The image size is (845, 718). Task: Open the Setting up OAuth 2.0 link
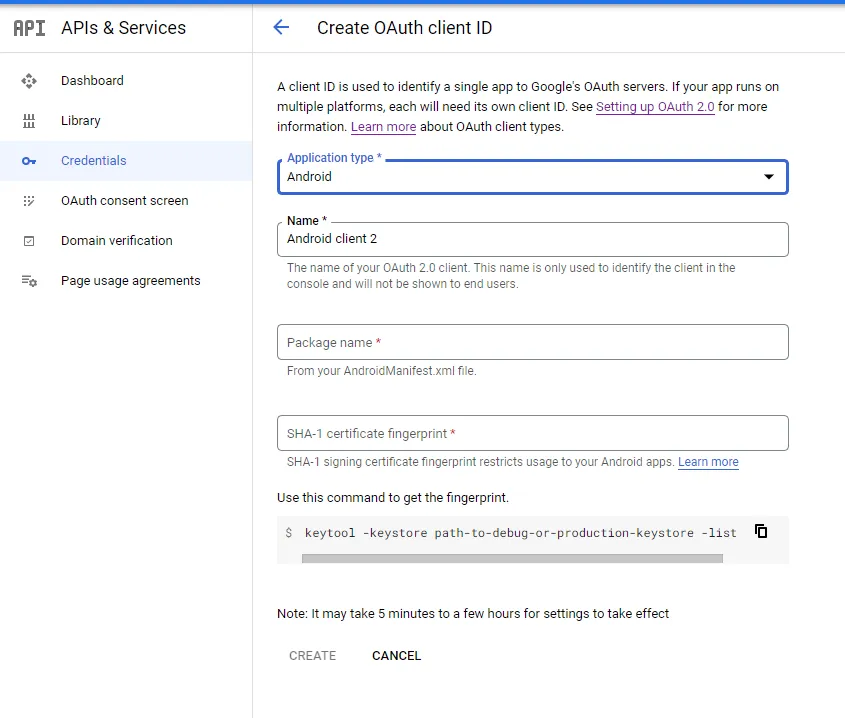(x=655, y=107)
